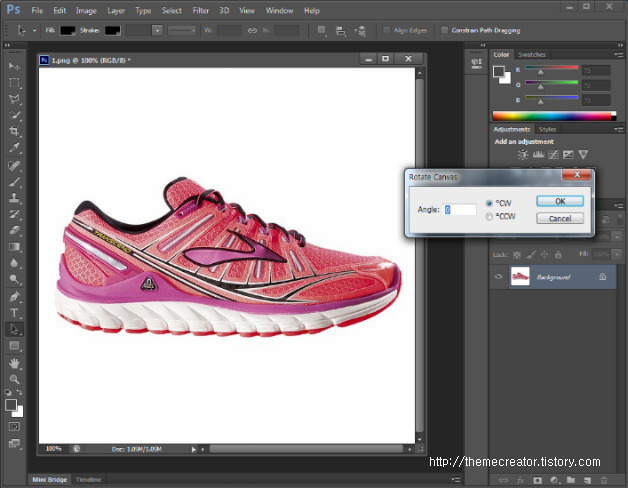Add a layer mask

(537, 480)
